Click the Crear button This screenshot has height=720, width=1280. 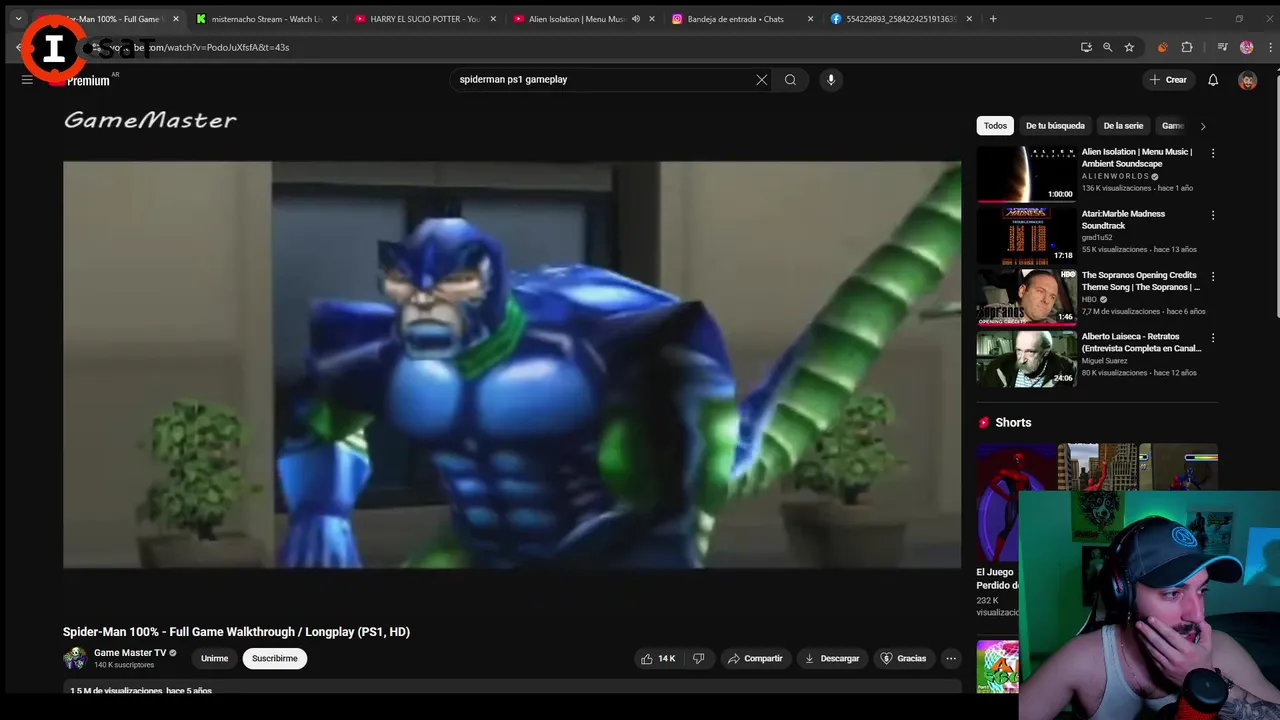[x=1168, y=80]
